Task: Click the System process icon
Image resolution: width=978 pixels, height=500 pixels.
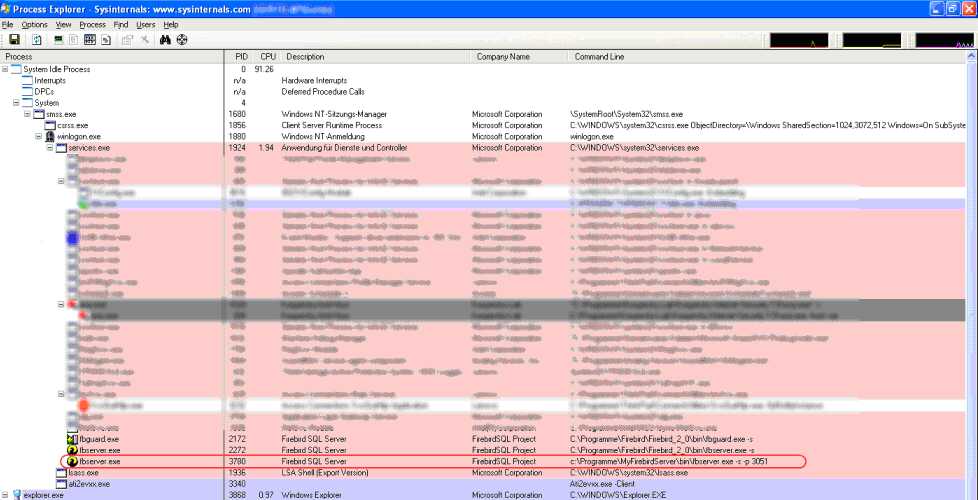Action: click(27, 103)
